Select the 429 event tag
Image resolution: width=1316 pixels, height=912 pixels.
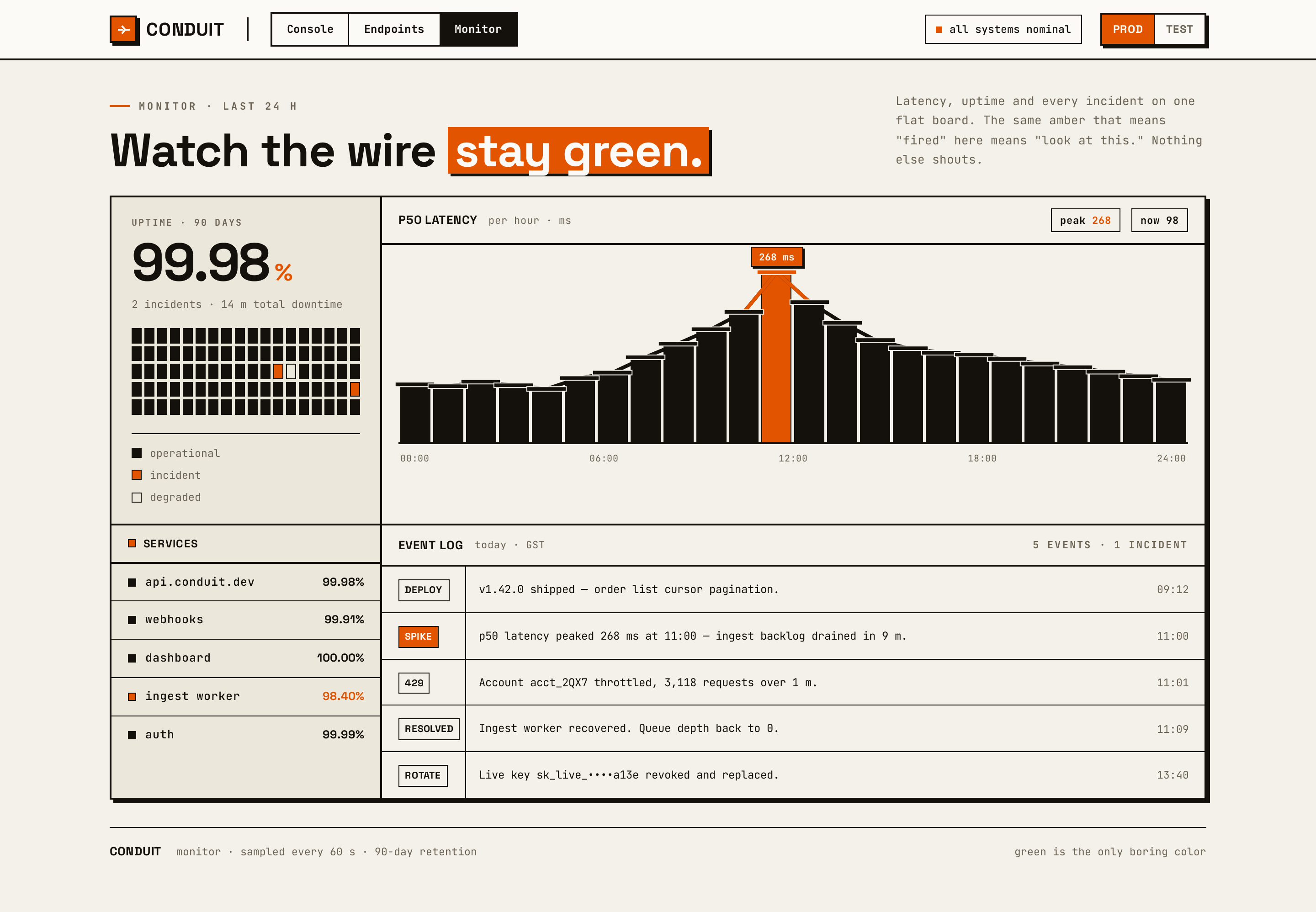[414, 683]
